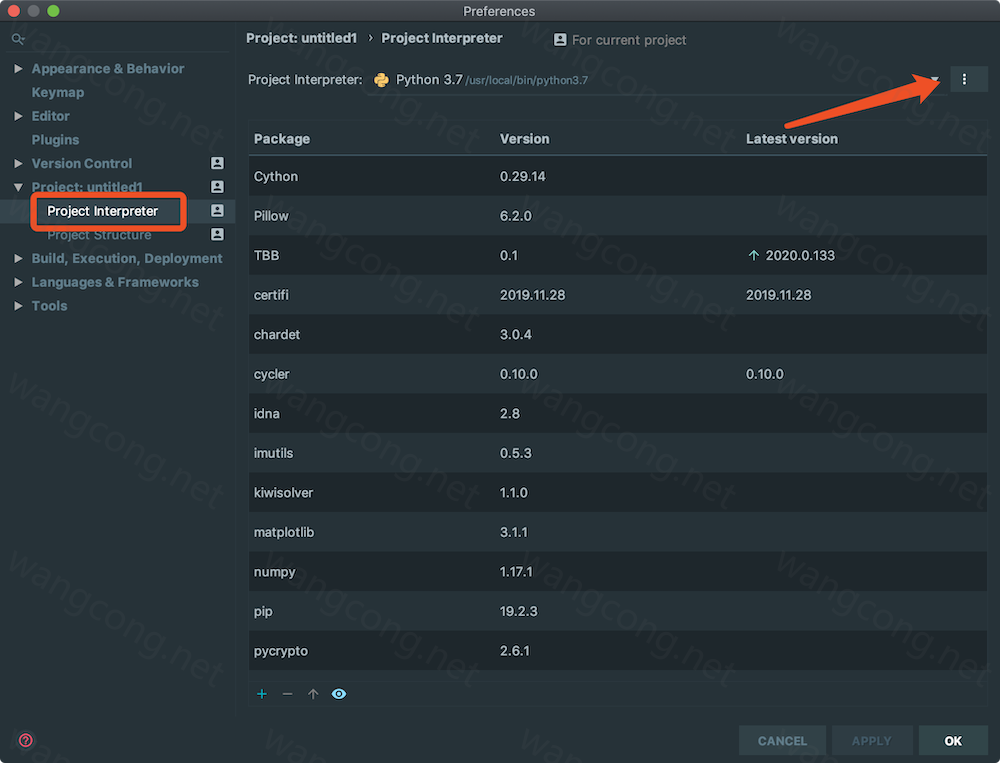Click the interpreter path /usr/local/bin/python3.7
The image size is (1000, 763).
click(x=527, y=80)
